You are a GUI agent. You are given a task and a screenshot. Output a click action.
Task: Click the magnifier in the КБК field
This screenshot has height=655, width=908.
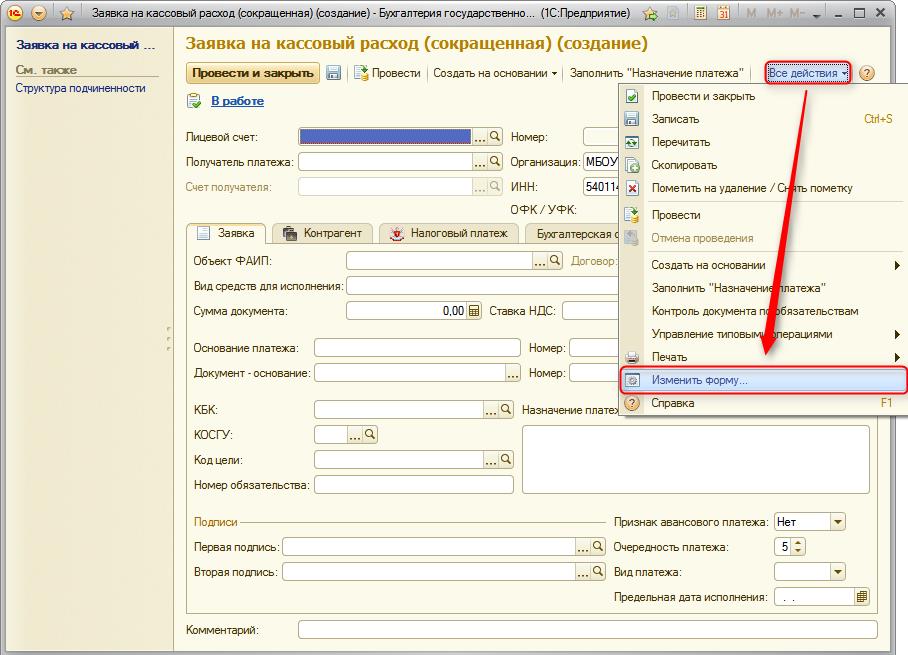coord(506,409)
